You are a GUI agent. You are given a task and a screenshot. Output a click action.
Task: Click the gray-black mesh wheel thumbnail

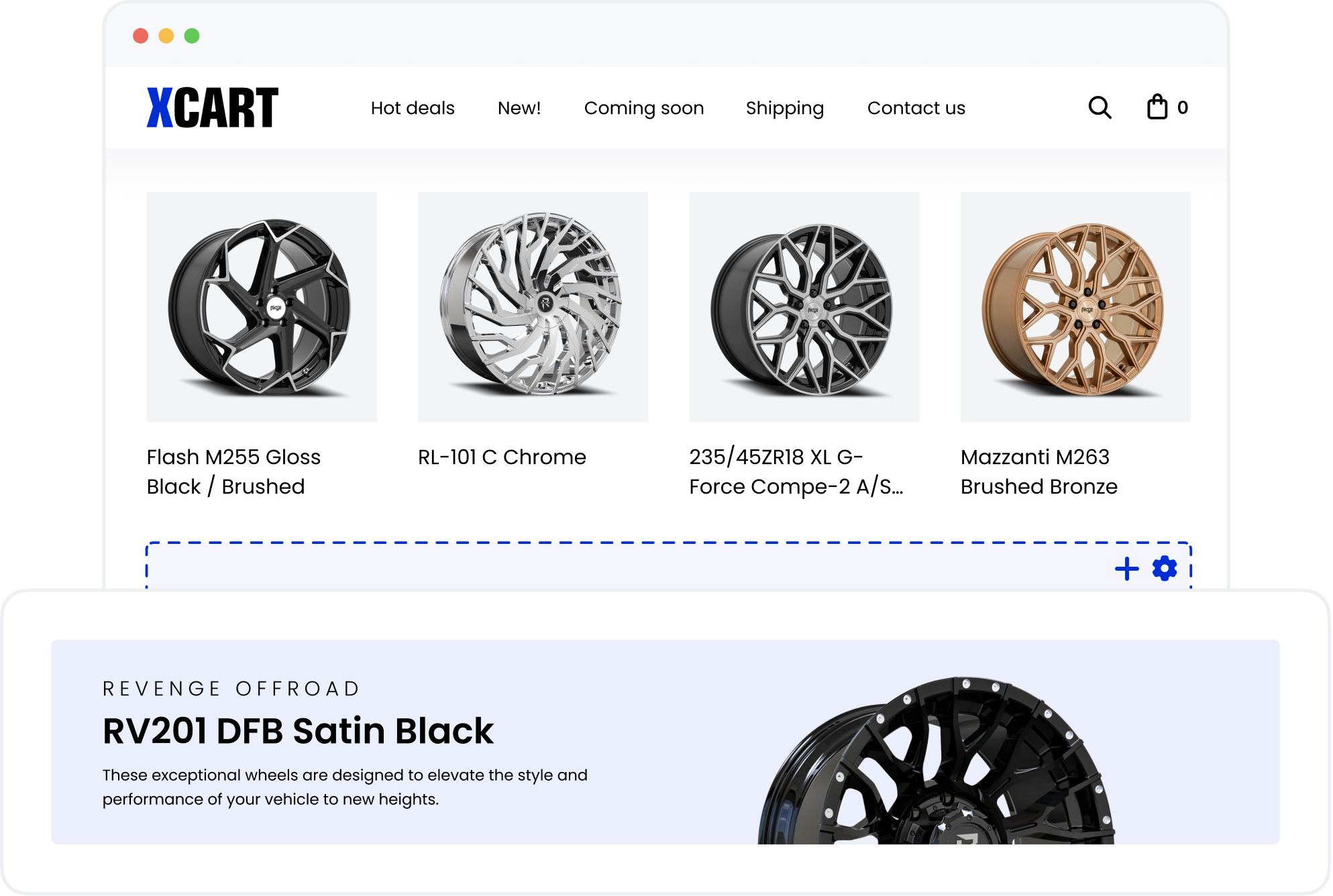(x=804, y=306)
